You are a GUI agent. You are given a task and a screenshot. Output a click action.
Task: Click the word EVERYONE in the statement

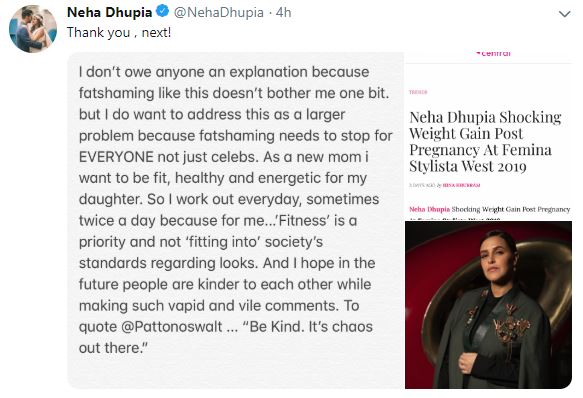tap(116, 157)
